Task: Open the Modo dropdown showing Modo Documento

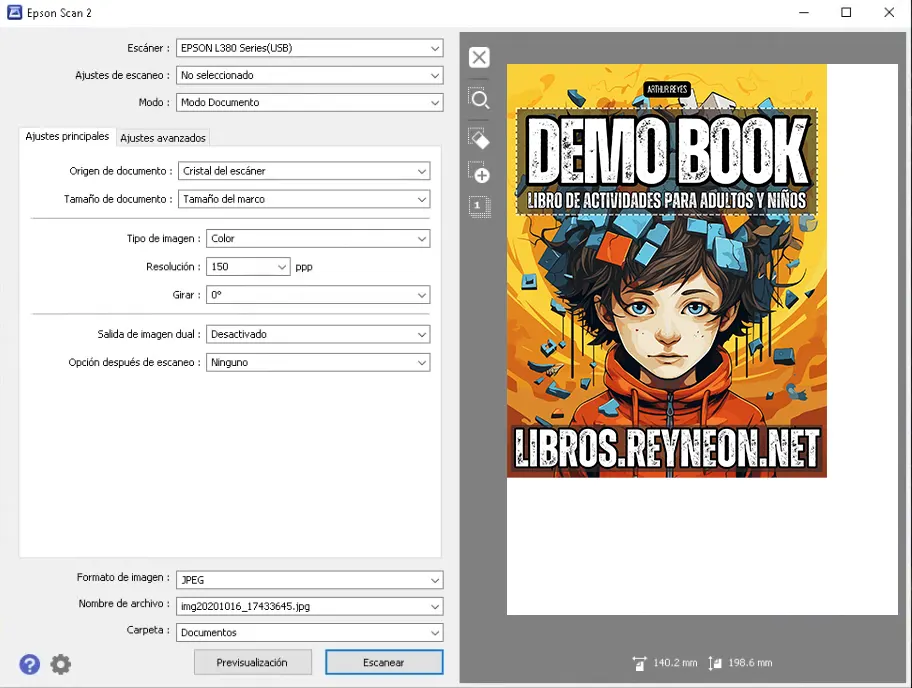Action: (309, 103)
